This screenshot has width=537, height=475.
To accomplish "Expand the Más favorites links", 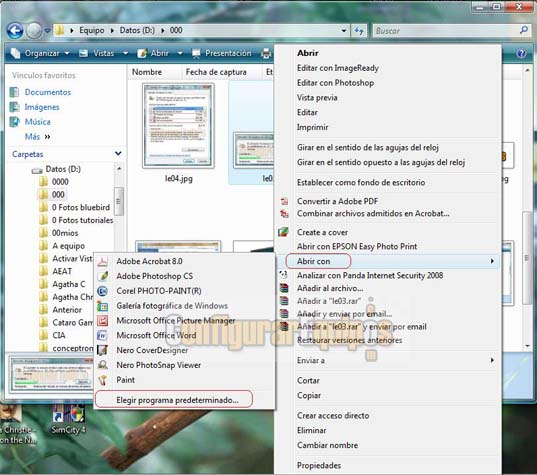I will tap(38, 137).
